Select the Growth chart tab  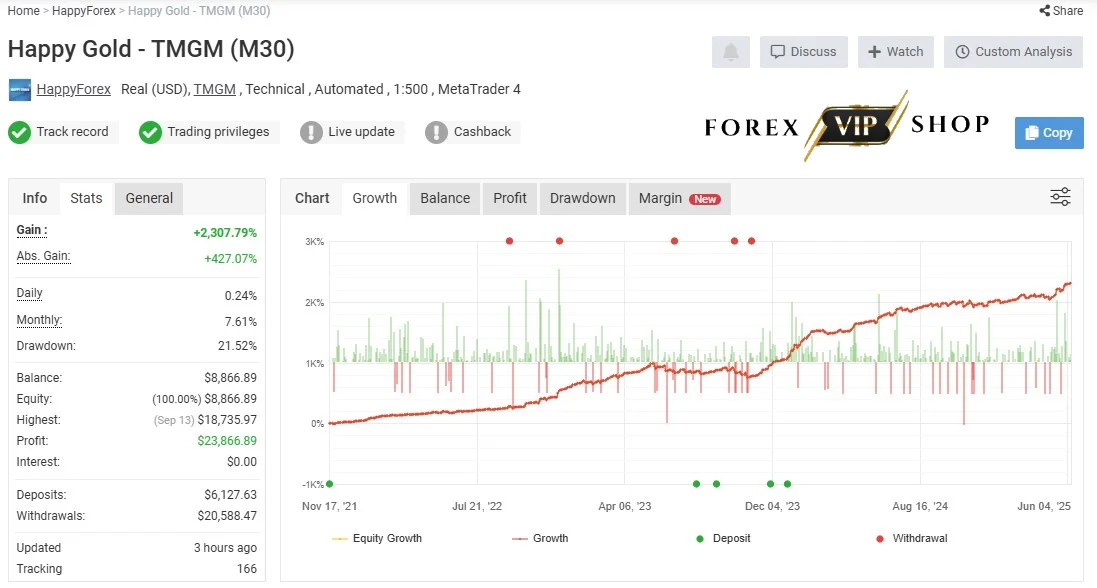(374, 198)
